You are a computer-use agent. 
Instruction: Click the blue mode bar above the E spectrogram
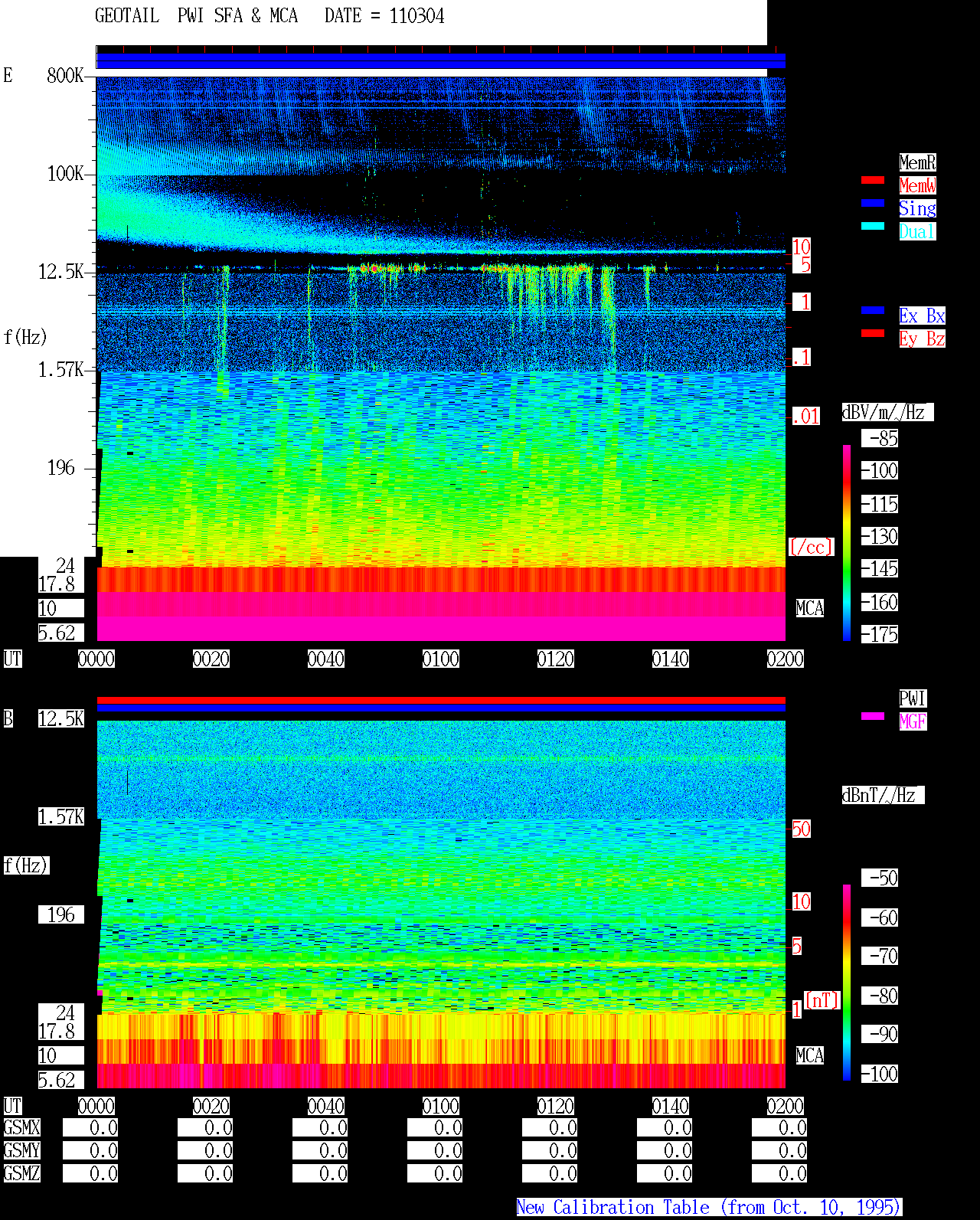(441, 61)
